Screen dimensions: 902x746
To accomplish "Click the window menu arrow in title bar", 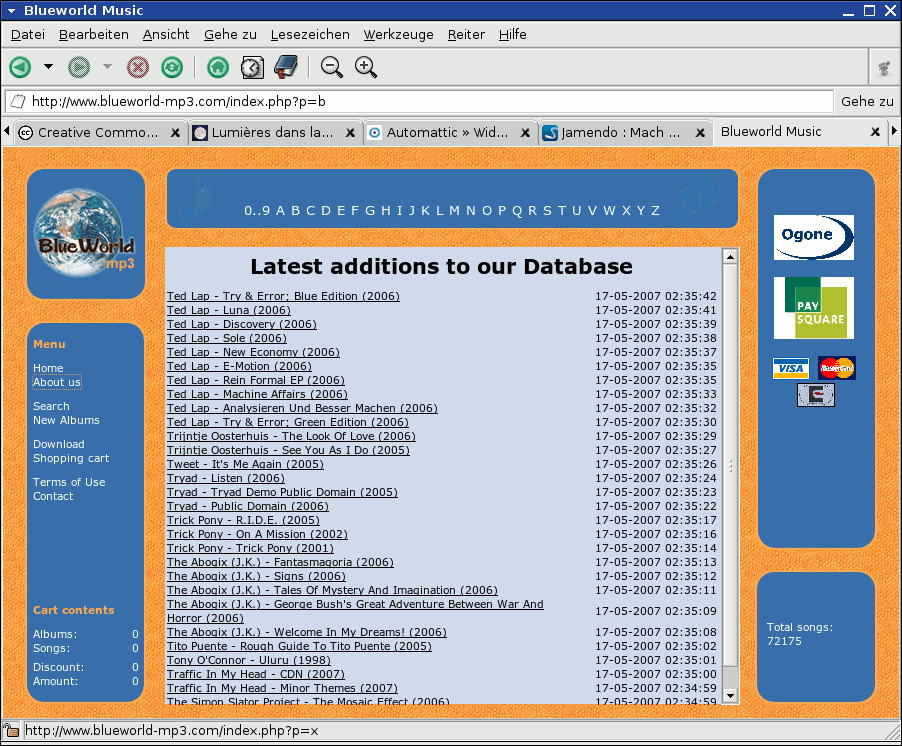I will [x=12, y=10].
